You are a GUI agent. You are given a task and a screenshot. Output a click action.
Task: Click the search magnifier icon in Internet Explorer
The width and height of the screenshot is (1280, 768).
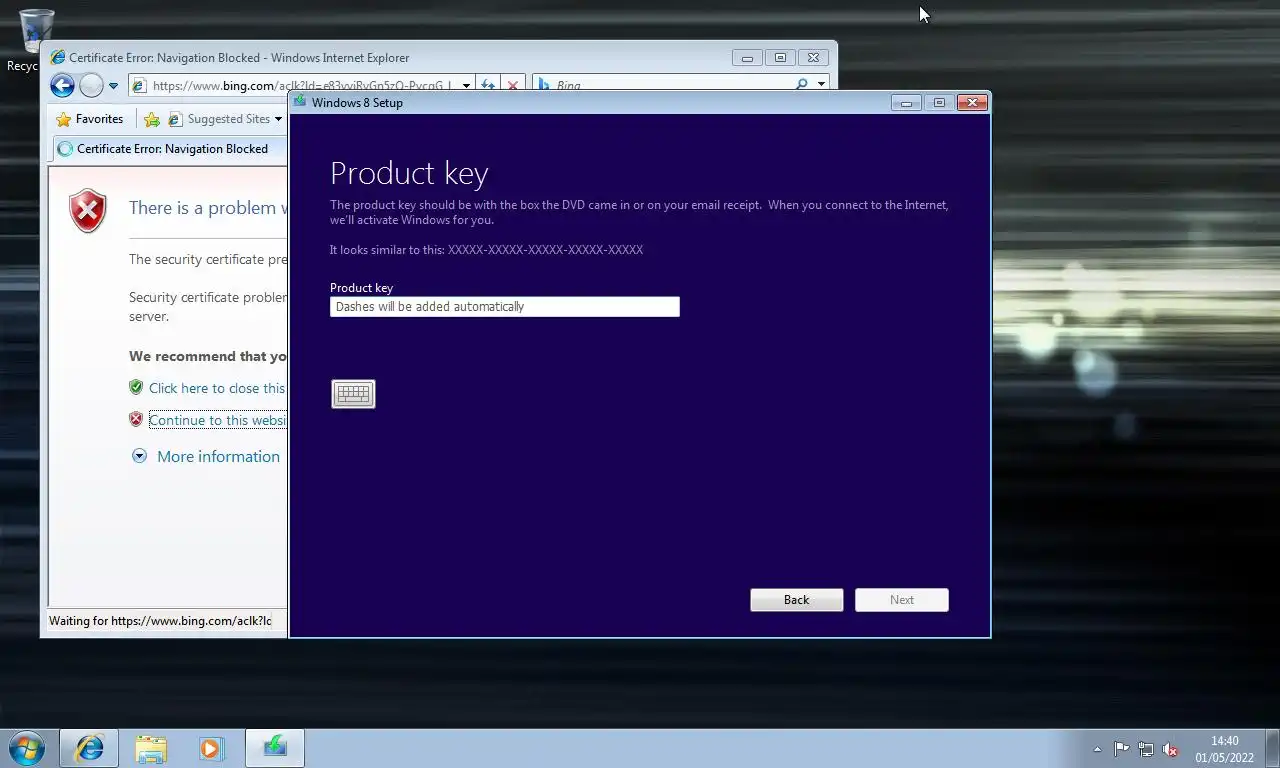(x=802, y=86)
